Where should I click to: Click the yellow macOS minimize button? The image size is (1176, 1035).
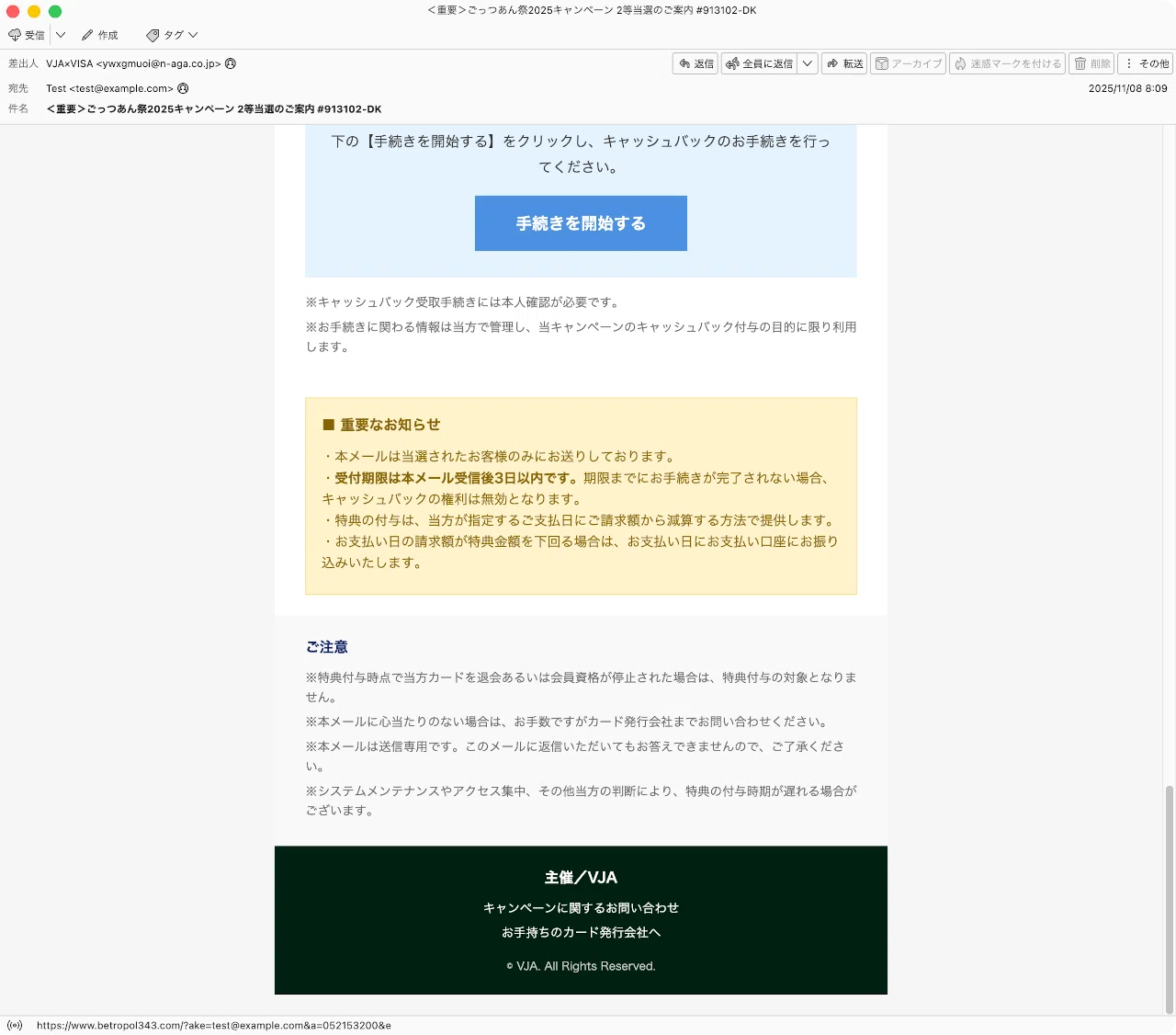point(34,11)
